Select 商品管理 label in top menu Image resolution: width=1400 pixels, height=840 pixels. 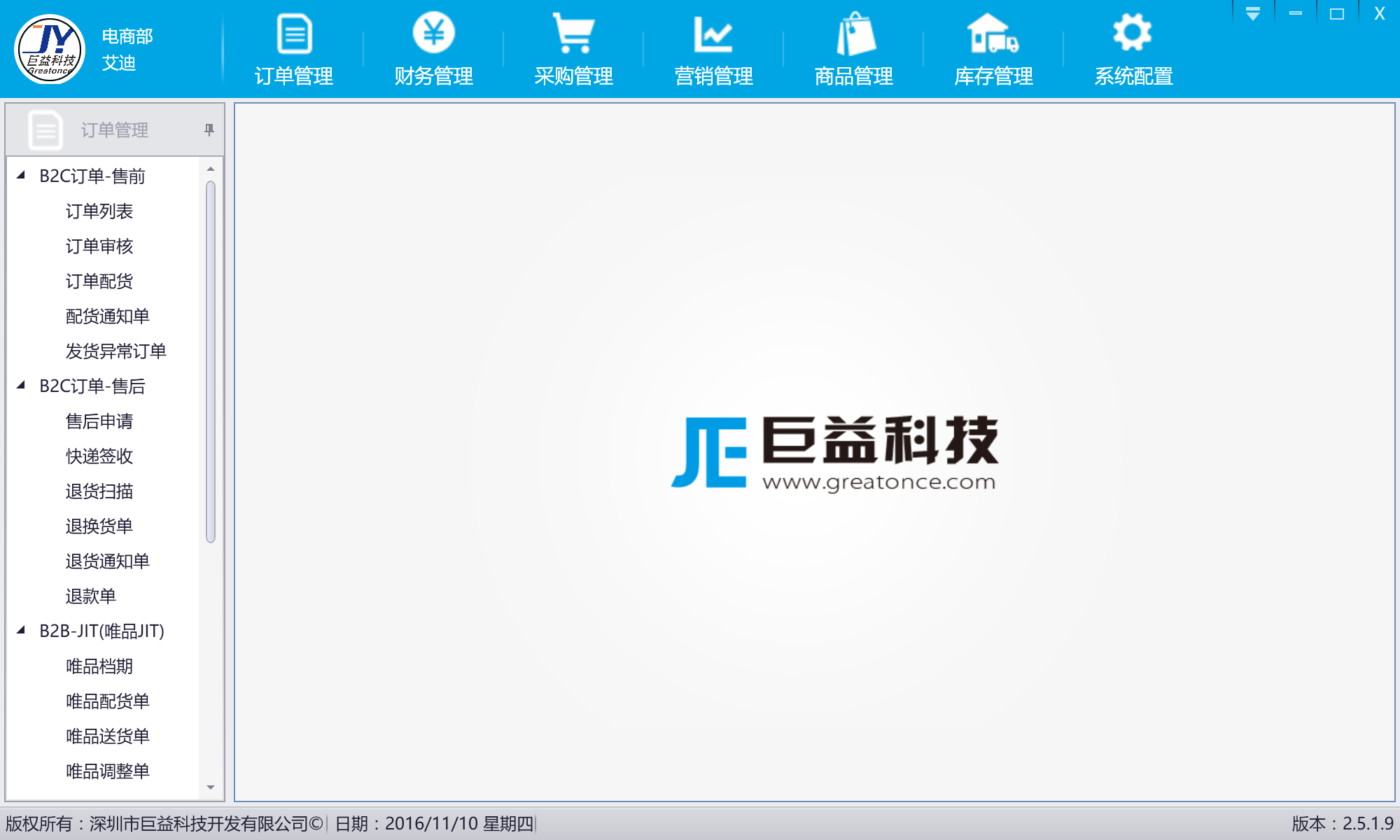tap(854, 76)
